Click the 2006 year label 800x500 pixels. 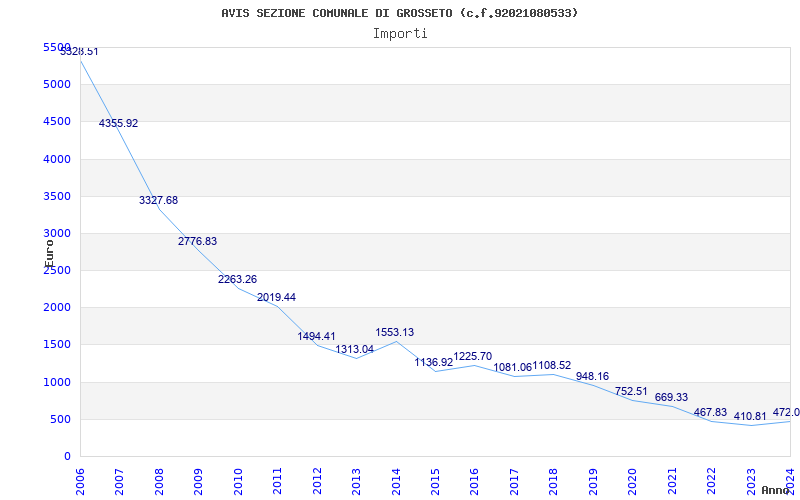(x=80, y=482)
